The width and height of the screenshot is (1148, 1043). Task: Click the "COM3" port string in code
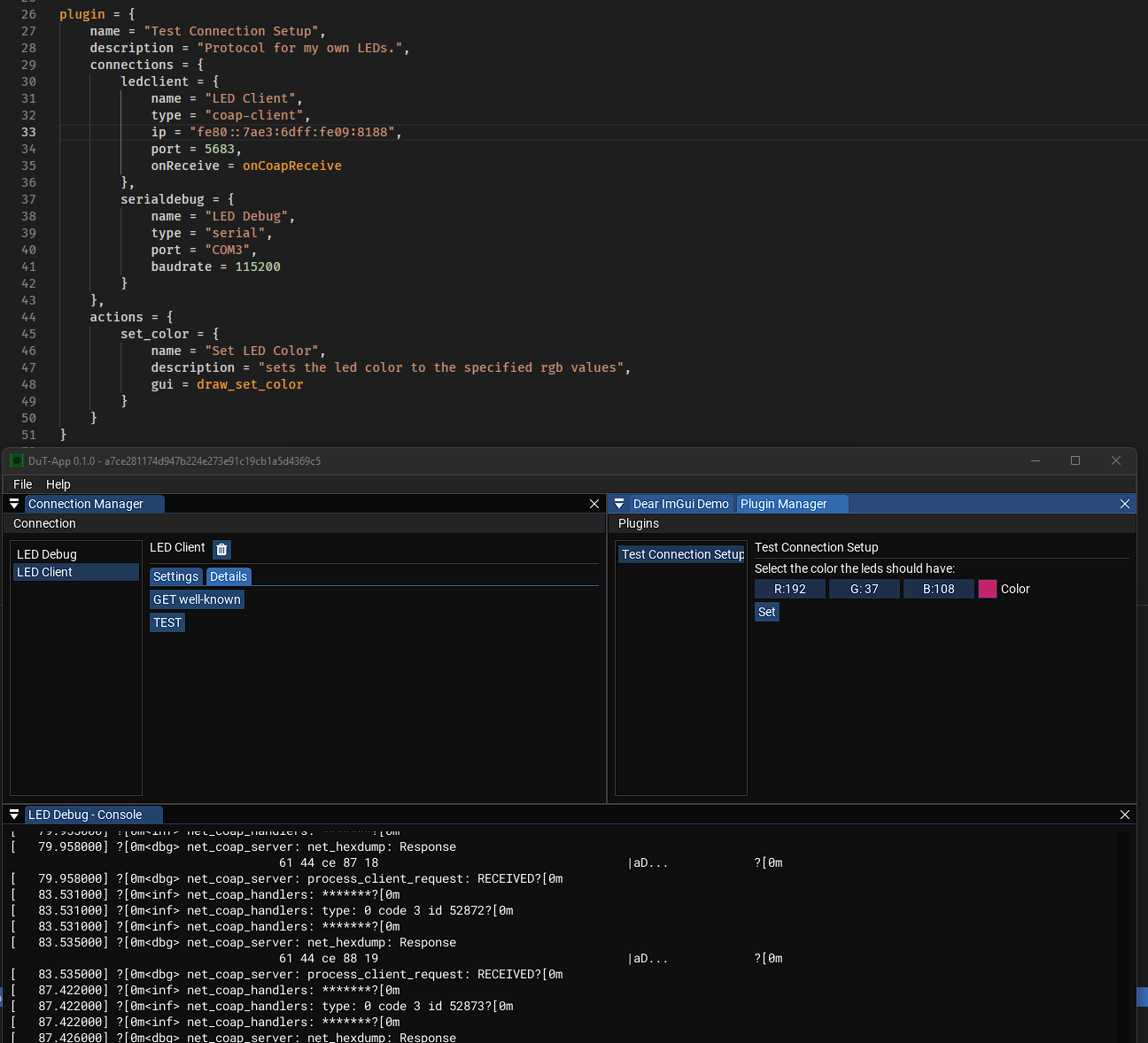pyautogui.click(x=228, y=250)
